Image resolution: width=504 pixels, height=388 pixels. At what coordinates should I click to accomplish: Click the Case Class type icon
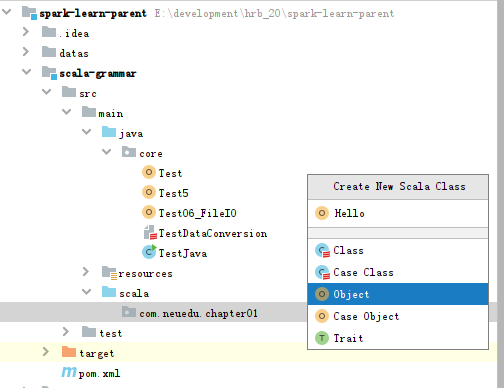pos(322,273)
